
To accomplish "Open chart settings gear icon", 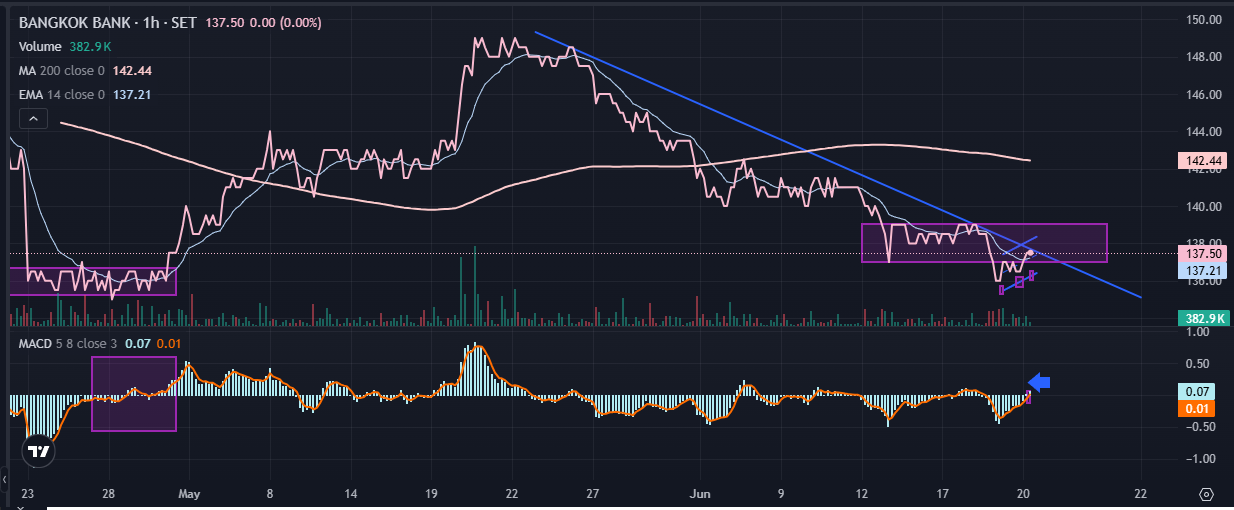I will click(x=1206, y=494).
